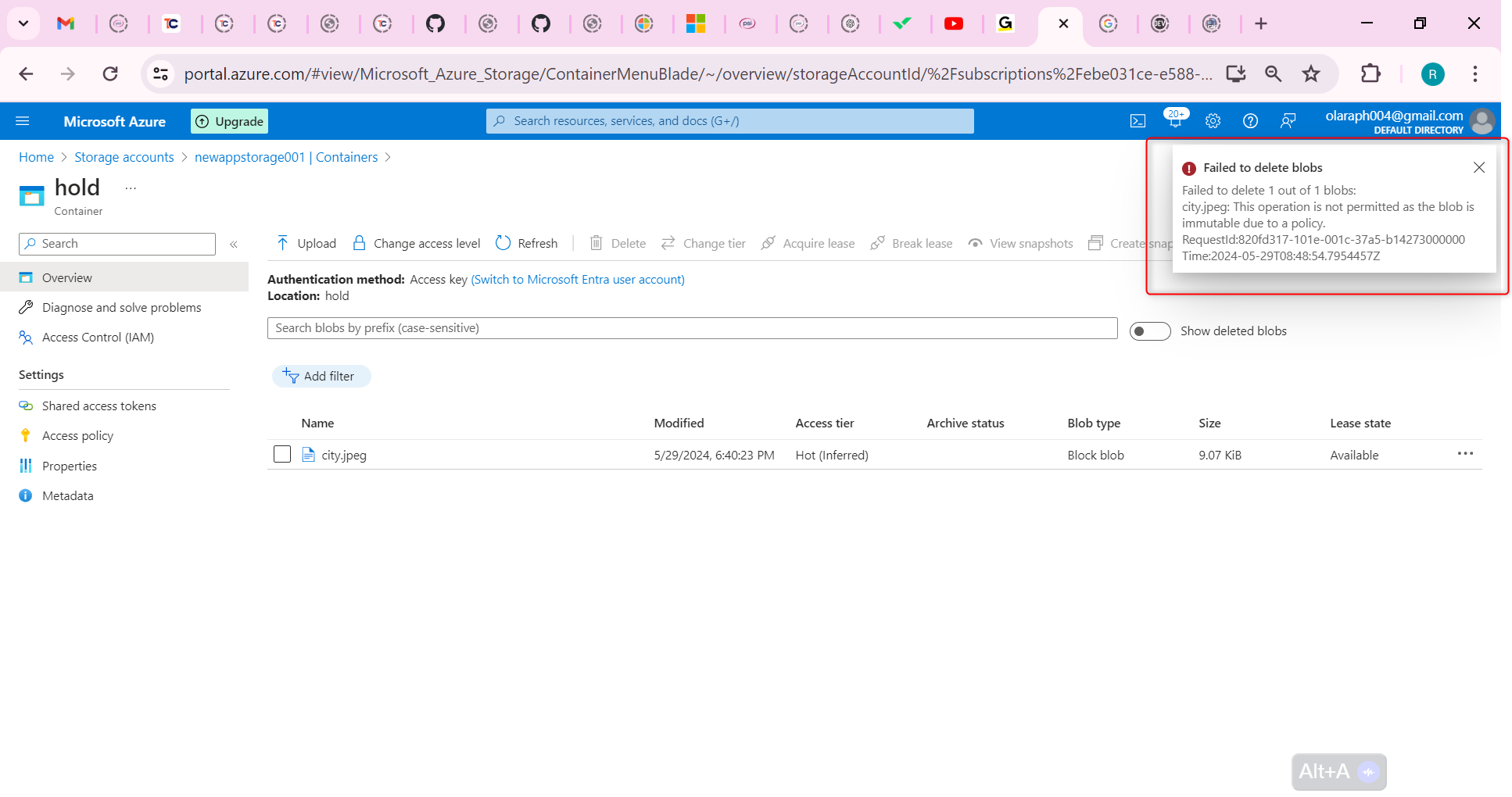1512x797 pixels.
Task: Open the notifications bell
Action: click(1175, 120)
